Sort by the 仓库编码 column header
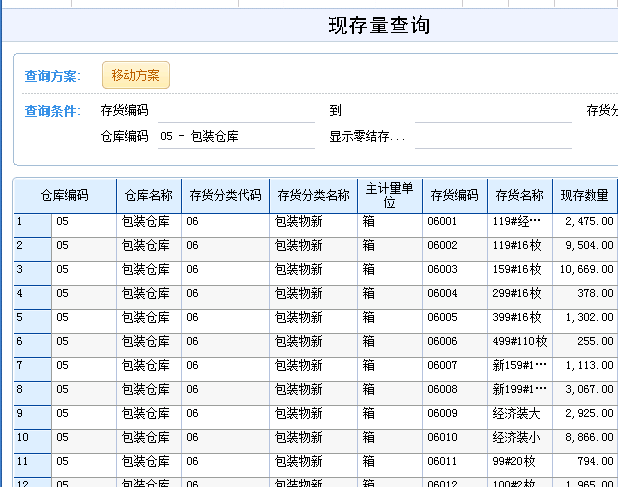 click(64, 196)
